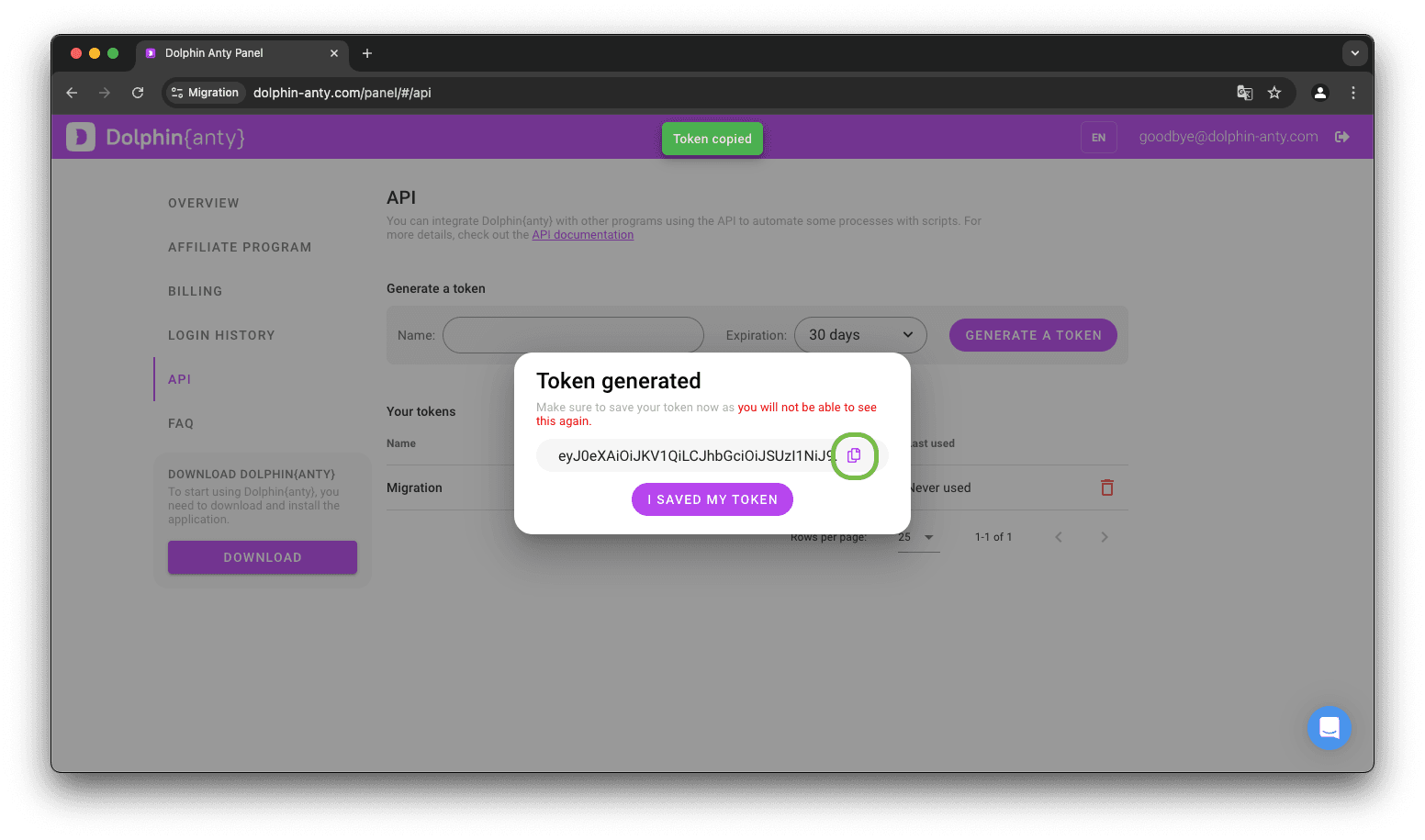Open the API documentation link
This screenshot has width=1425, height=840.
pyautogui.click(x=582, y=235)
